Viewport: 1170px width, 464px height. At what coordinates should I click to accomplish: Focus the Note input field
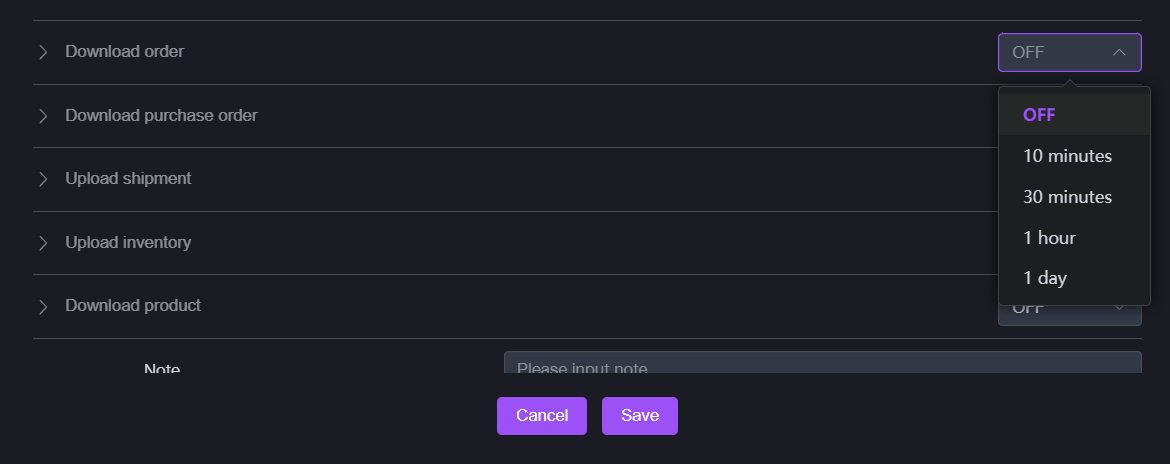(820, 364)
